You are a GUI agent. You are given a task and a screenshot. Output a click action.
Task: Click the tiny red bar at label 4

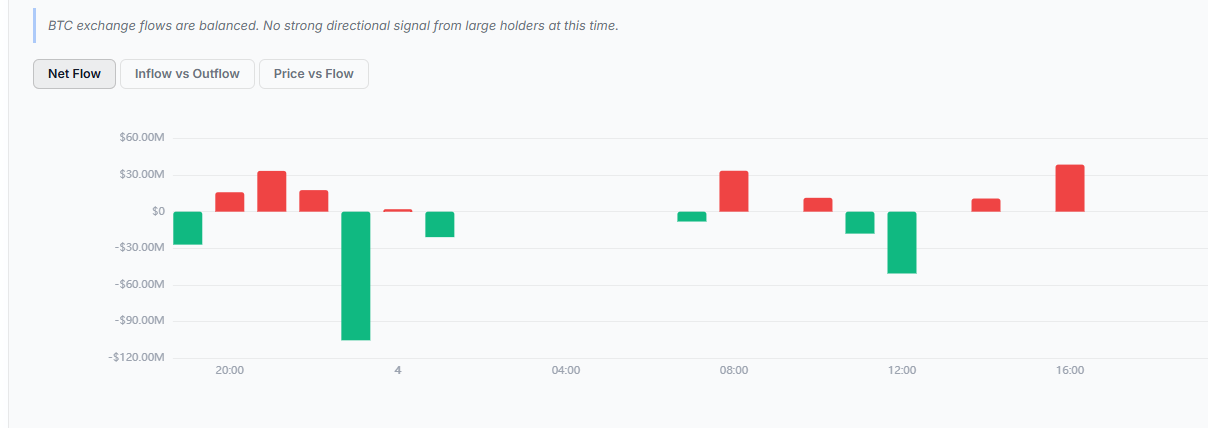[398, 210]
